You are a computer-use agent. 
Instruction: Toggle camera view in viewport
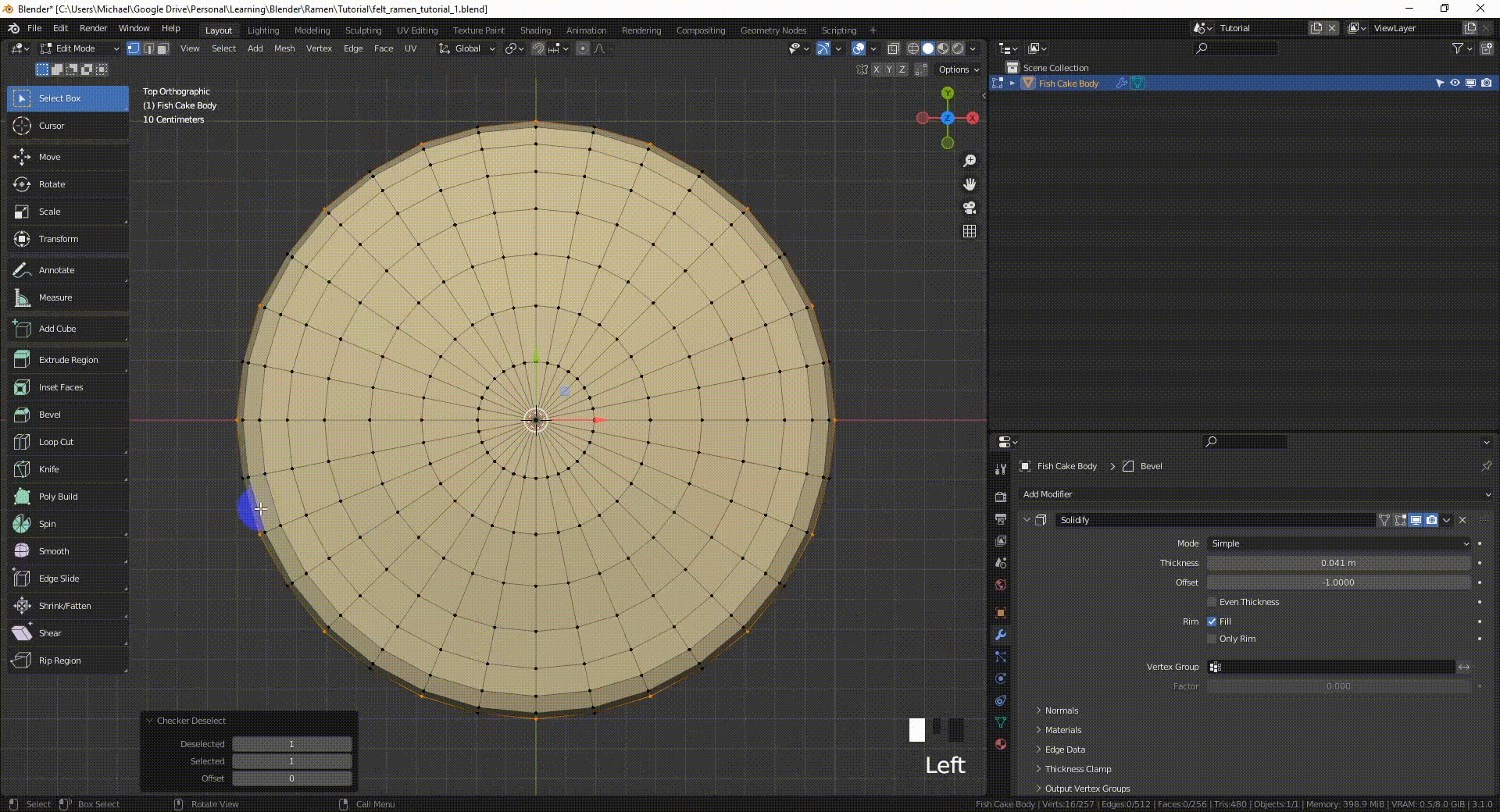coord(970,208)
